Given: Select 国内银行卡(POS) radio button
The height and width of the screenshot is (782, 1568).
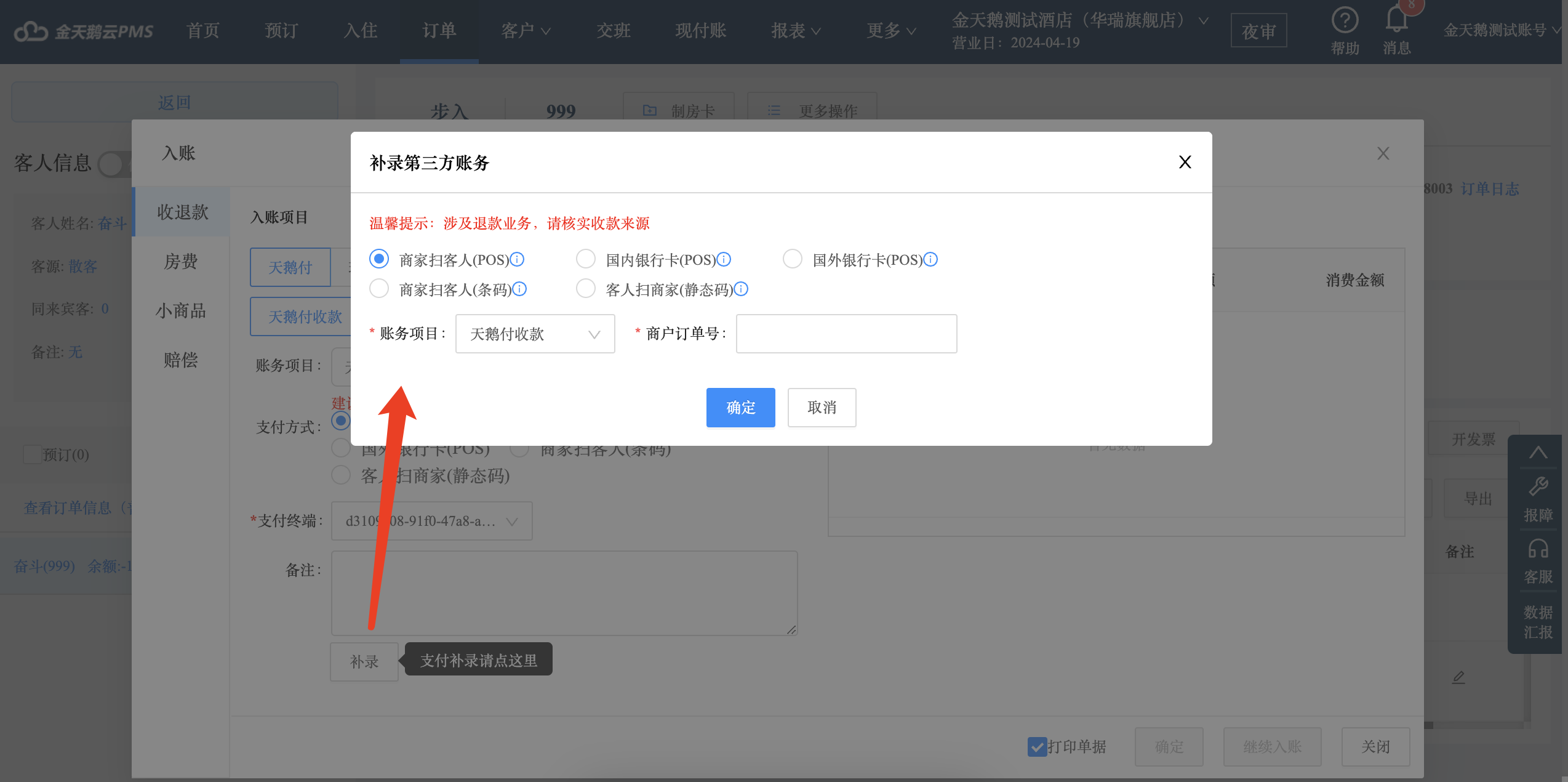Looking at the screenshot, I should coord(586,259).
